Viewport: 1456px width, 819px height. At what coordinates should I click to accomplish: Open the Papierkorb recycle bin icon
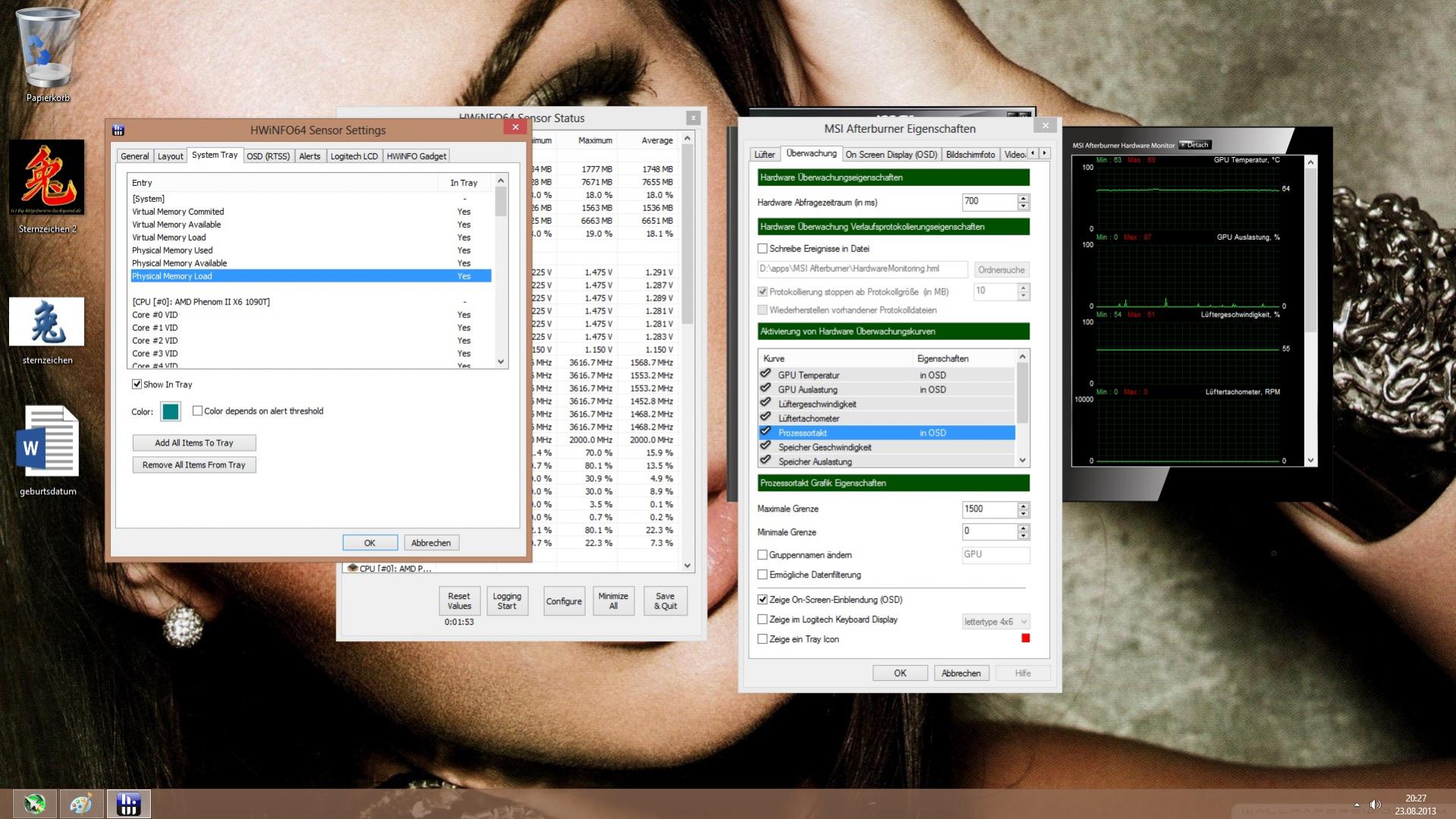pyautogui.click(x=48, y=53)
